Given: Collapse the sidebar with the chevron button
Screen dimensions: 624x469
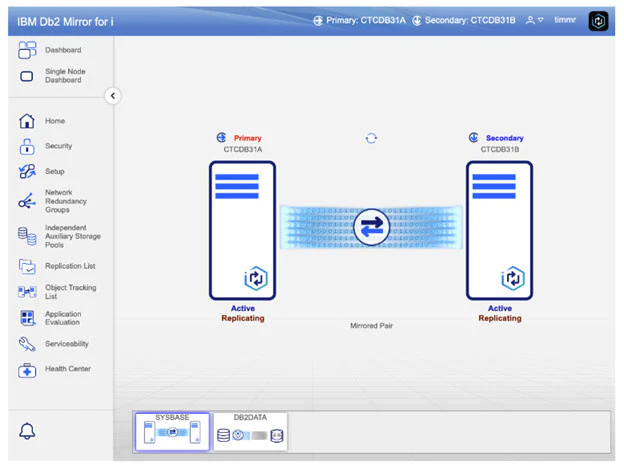Looking at the screenshot, I should 113,96.
